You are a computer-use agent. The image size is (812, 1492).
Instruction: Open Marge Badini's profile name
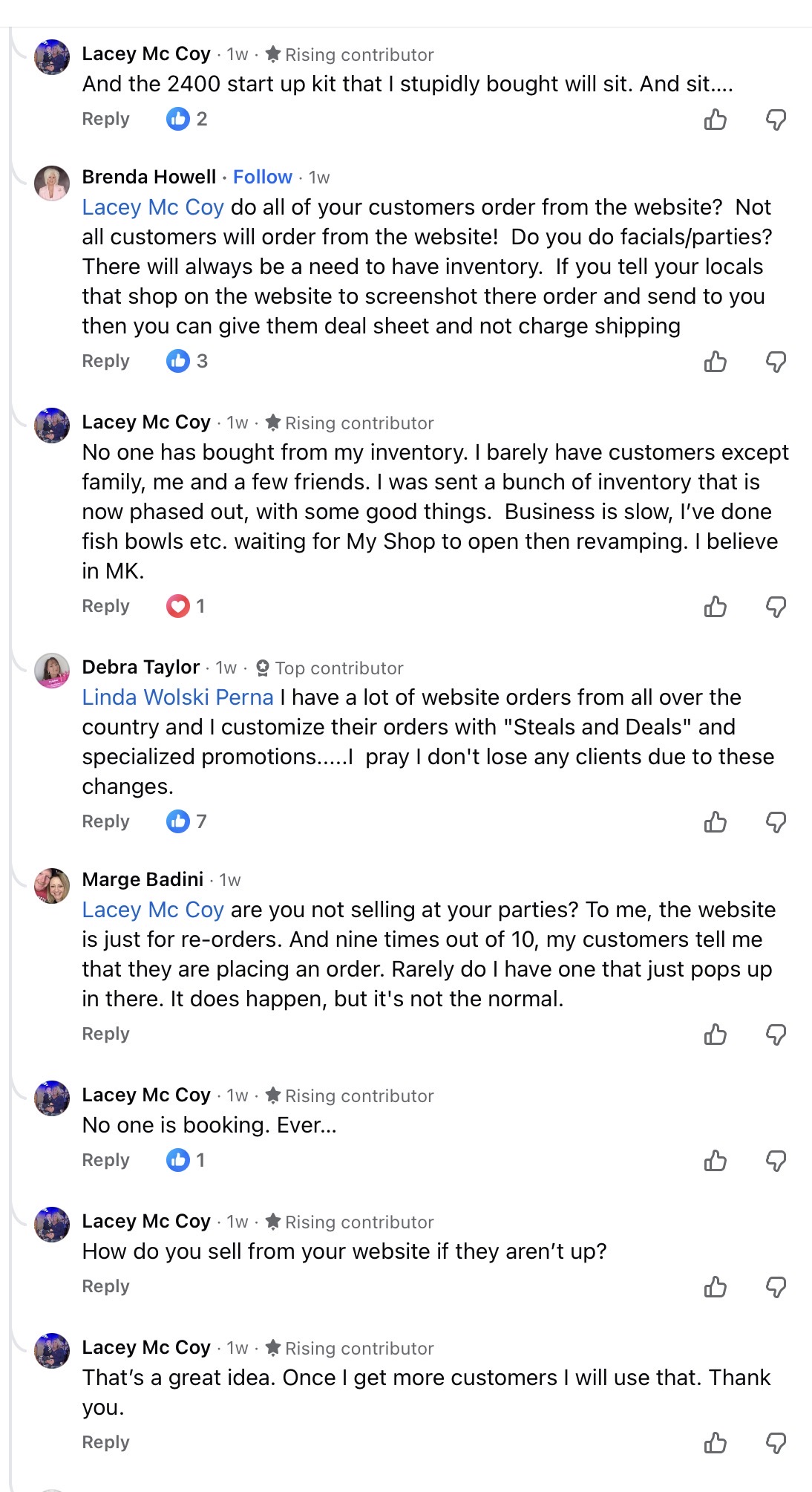click(x=143, y=879)
